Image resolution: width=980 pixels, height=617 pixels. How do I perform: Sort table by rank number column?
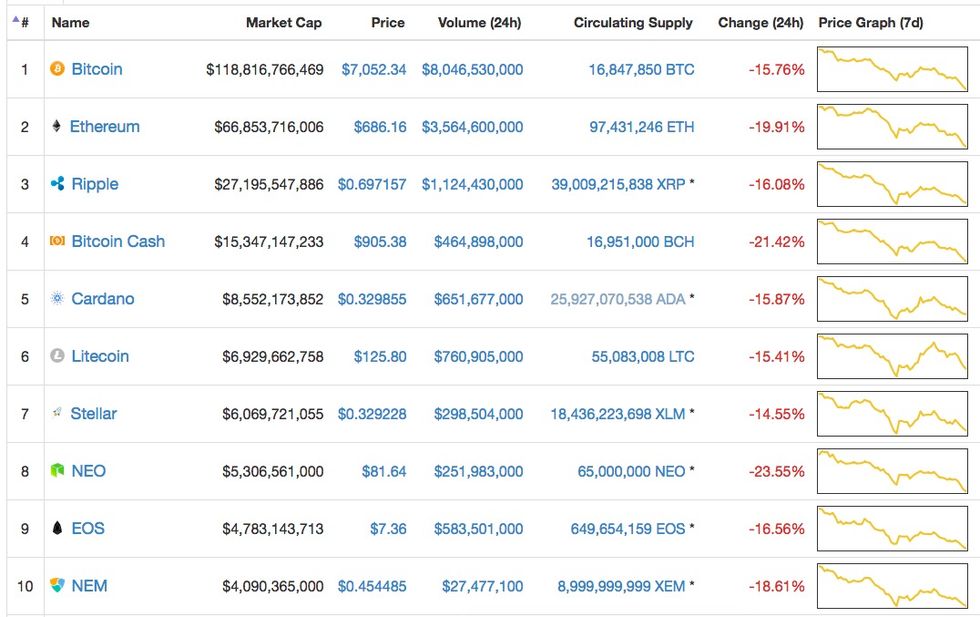21,22
